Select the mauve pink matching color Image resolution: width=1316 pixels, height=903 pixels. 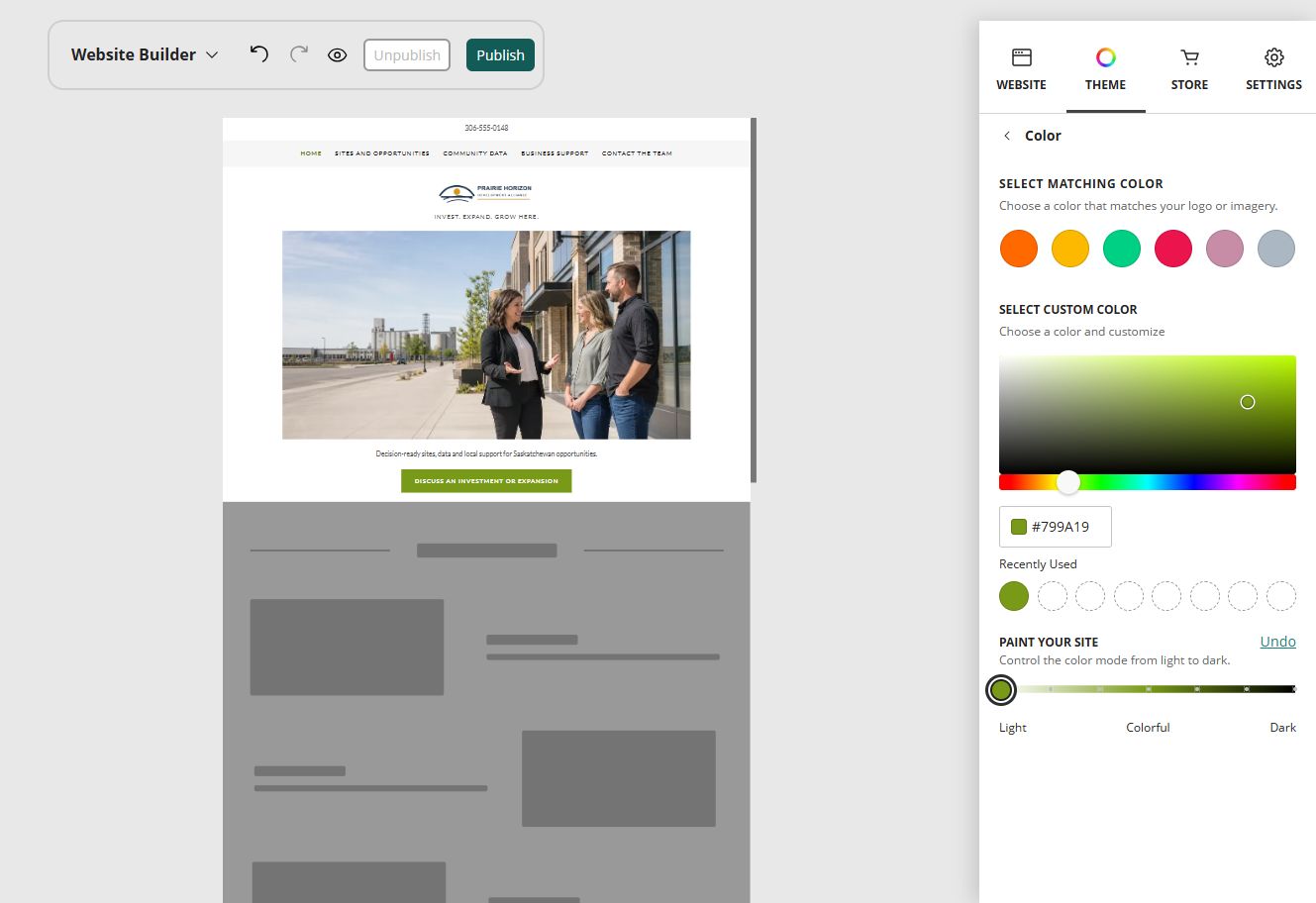tap(1225, 249)
